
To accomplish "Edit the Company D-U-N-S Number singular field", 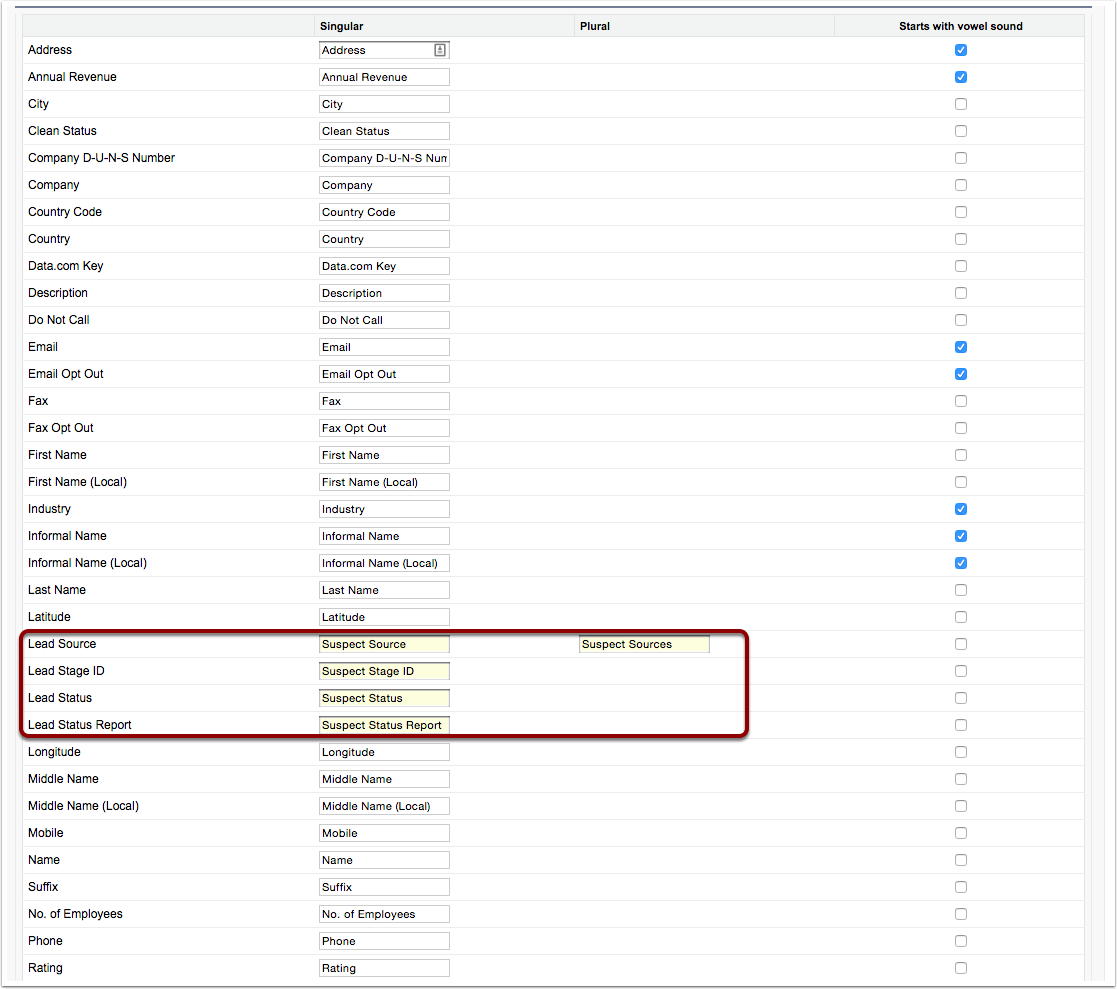I will click(x=383, y=157).
